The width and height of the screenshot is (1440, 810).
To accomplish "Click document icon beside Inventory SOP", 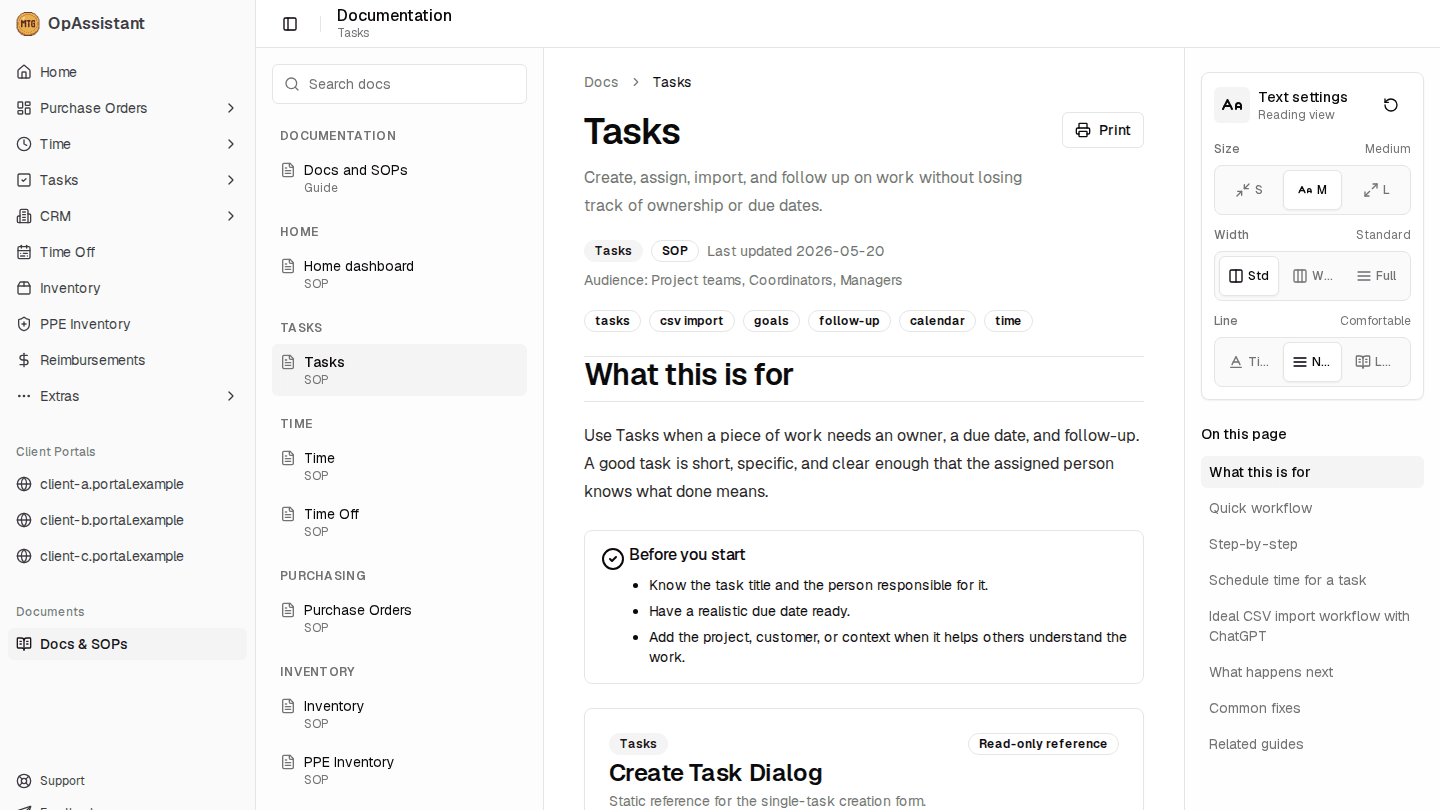I will (288, 706).
